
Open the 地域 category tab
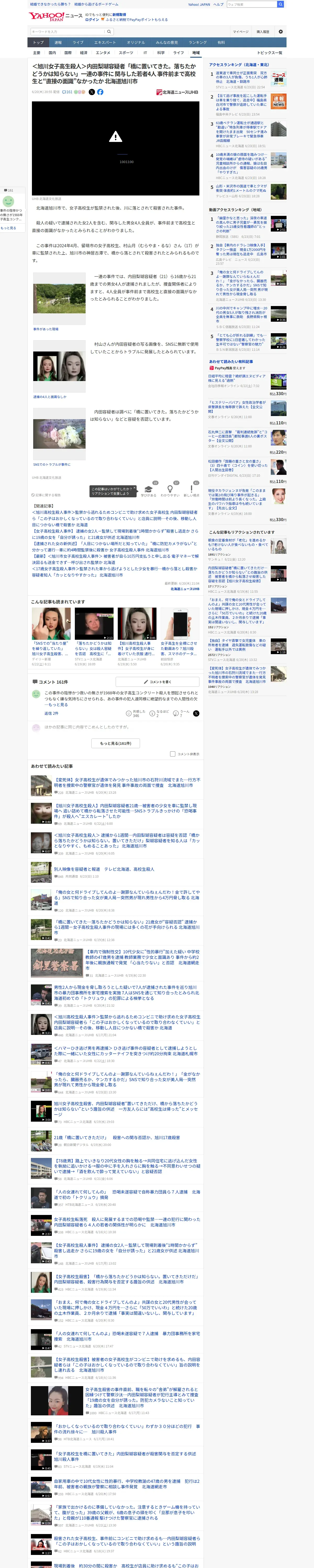tap(196, 53)
